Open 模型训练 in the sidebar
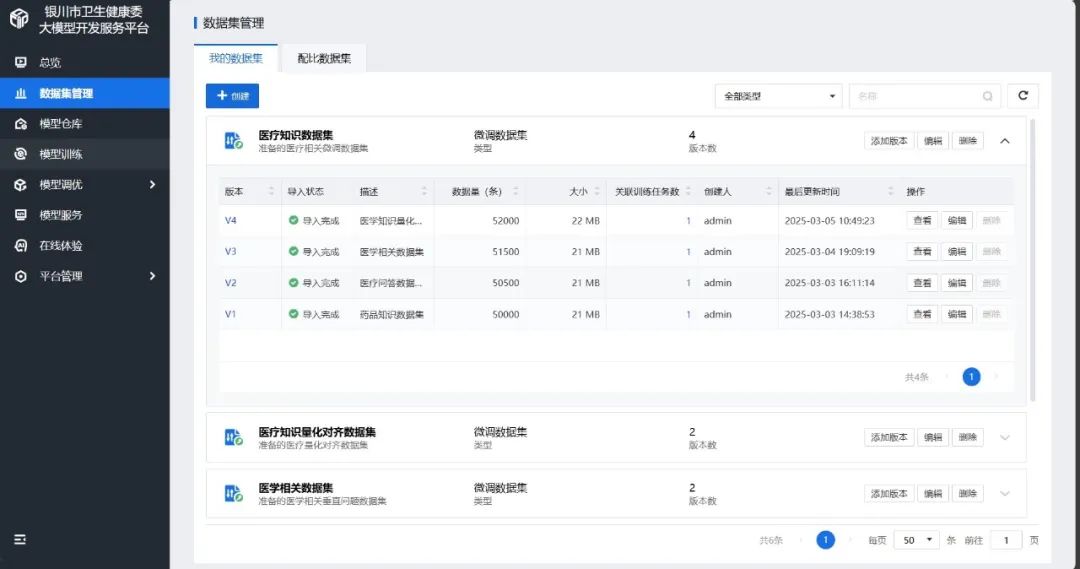1080x569 pixels. coord(60,154)
